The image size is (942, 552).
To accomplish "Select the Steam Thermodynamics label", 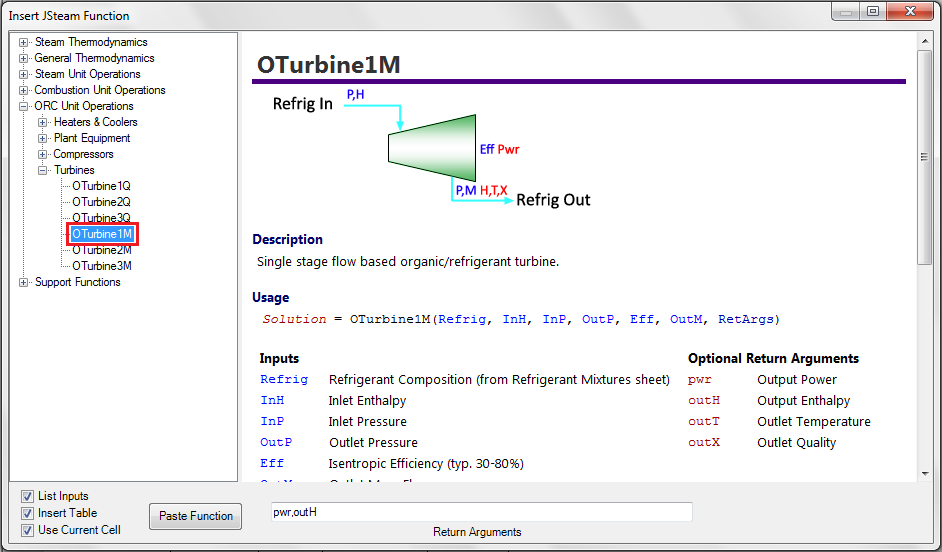I will [x=91, y=42].
